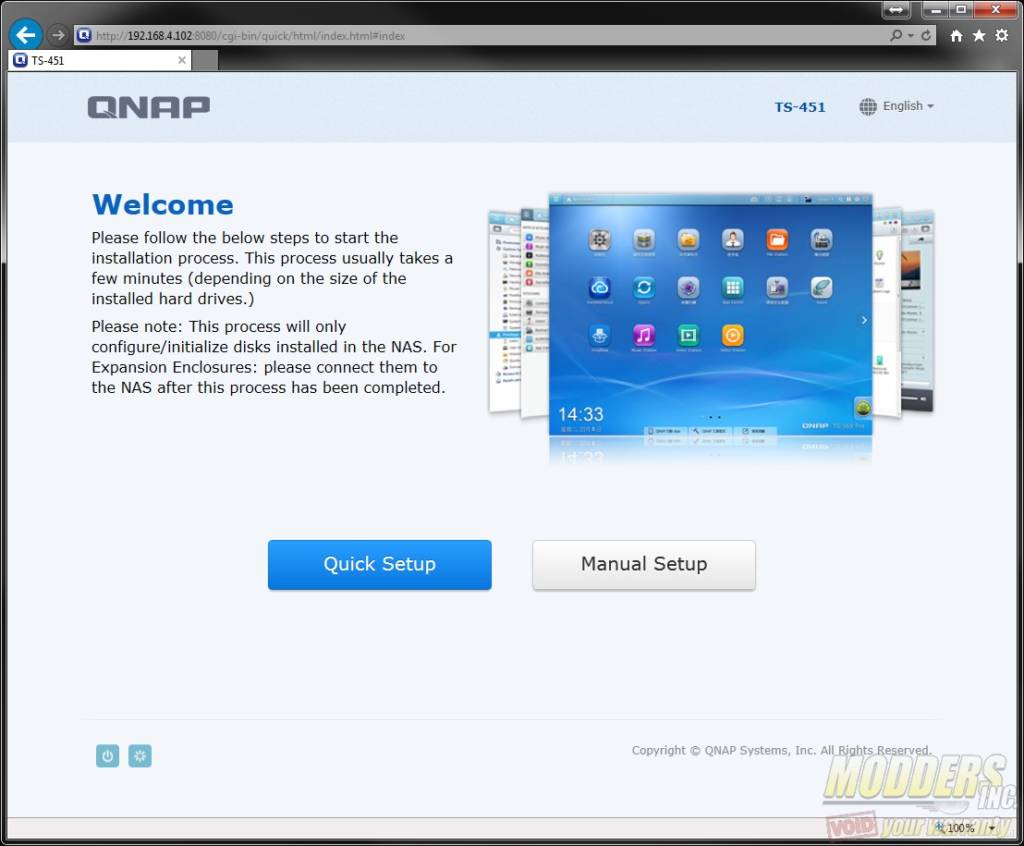Choose the Manual Setup button
The image size is (1024, 846).
pyautogui.click(x=644, y=564)
